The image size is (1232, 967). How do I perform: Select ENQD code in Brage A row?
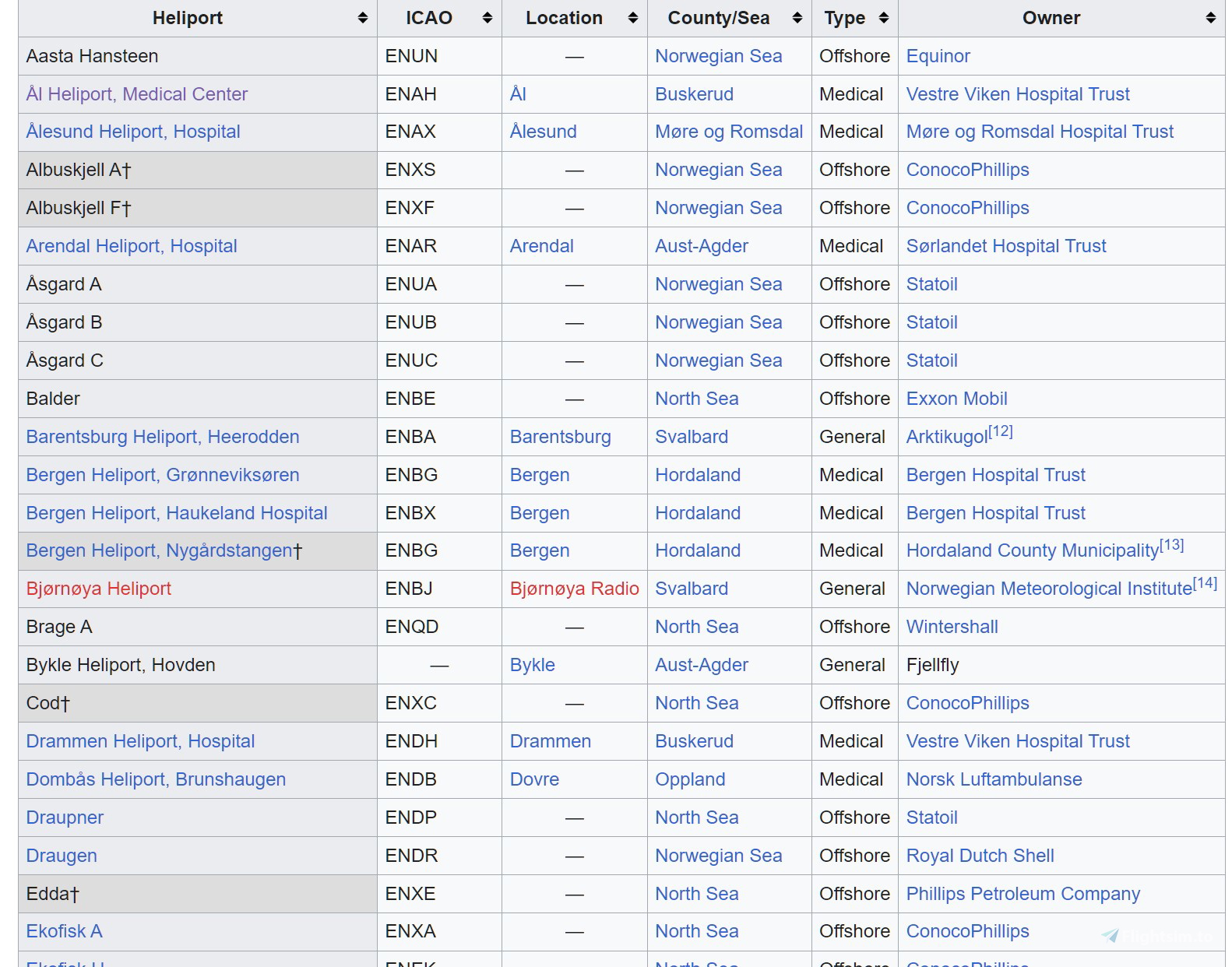tap(412, 627)
